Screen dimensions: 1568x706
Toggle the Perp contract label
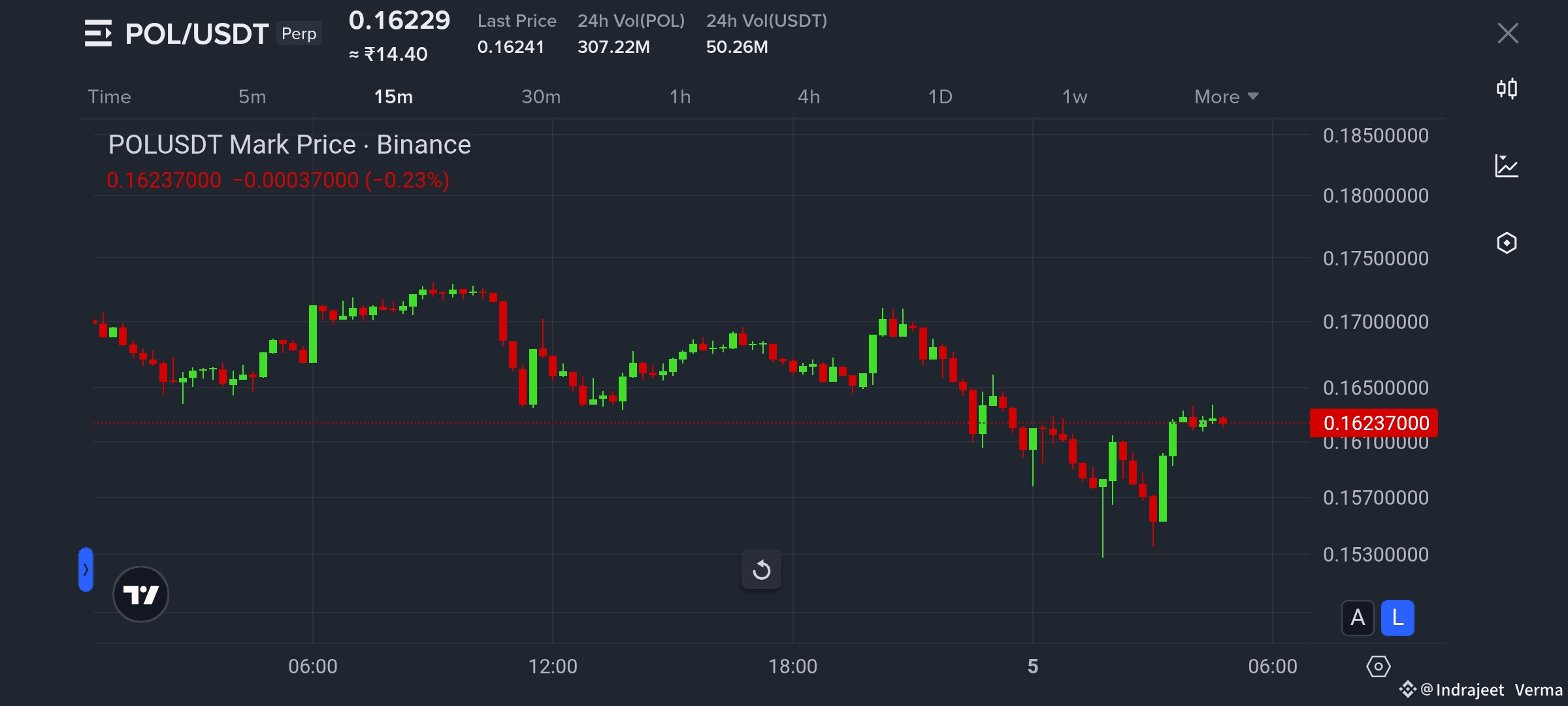pyautogui.click(x=299, y=34)
